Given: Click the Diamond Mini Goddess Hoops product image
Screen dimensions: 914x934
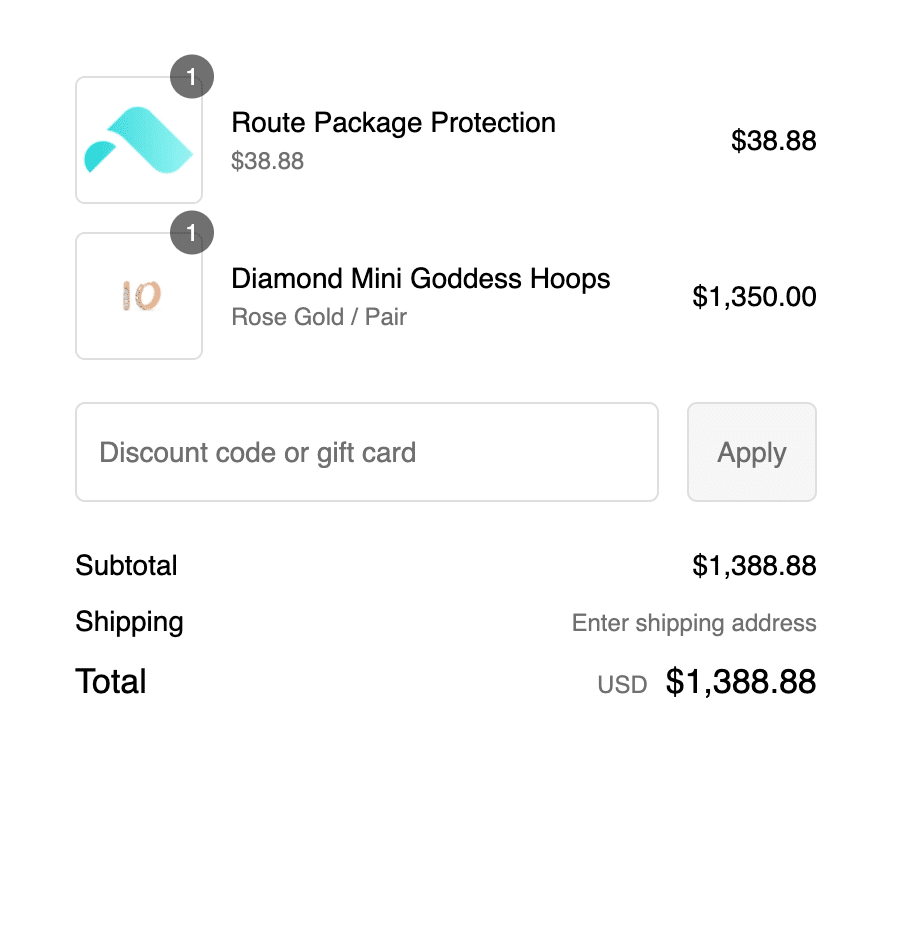Looking at the screenshot, I should click(139, 296).
